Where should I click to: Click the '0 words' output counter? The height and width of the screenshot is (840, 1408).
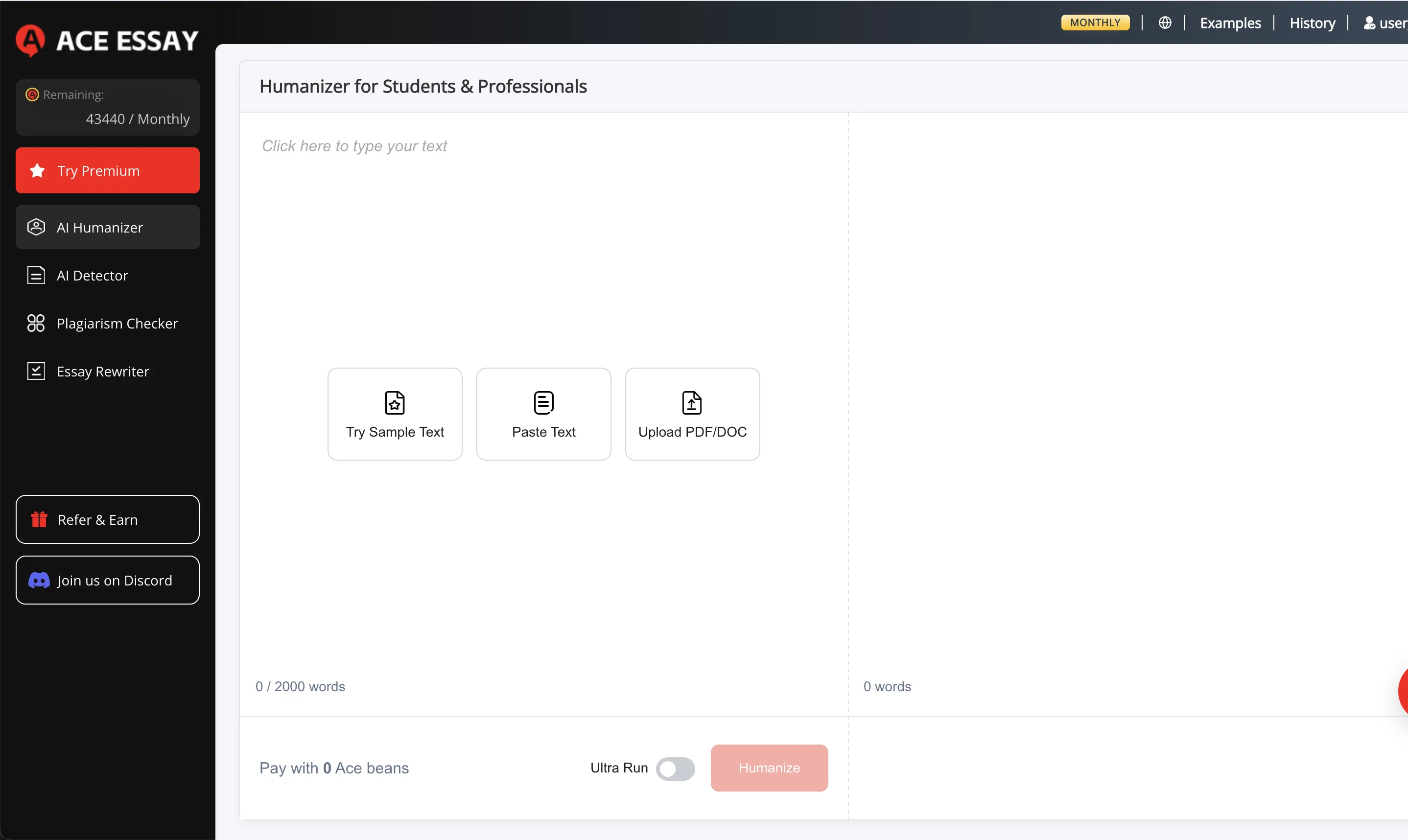coord(887,686)
